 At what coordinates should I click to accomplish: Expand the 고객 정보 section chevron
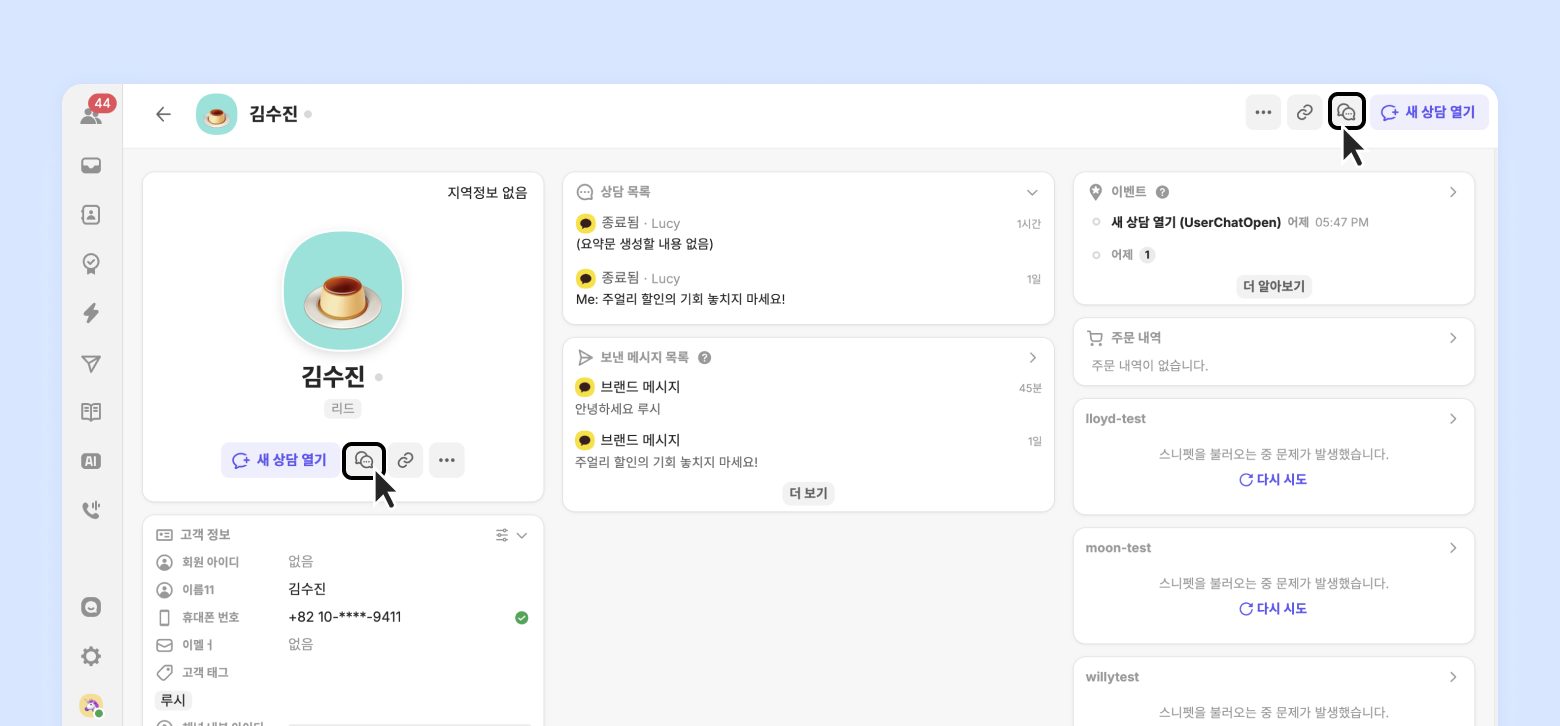click(522, 536)
